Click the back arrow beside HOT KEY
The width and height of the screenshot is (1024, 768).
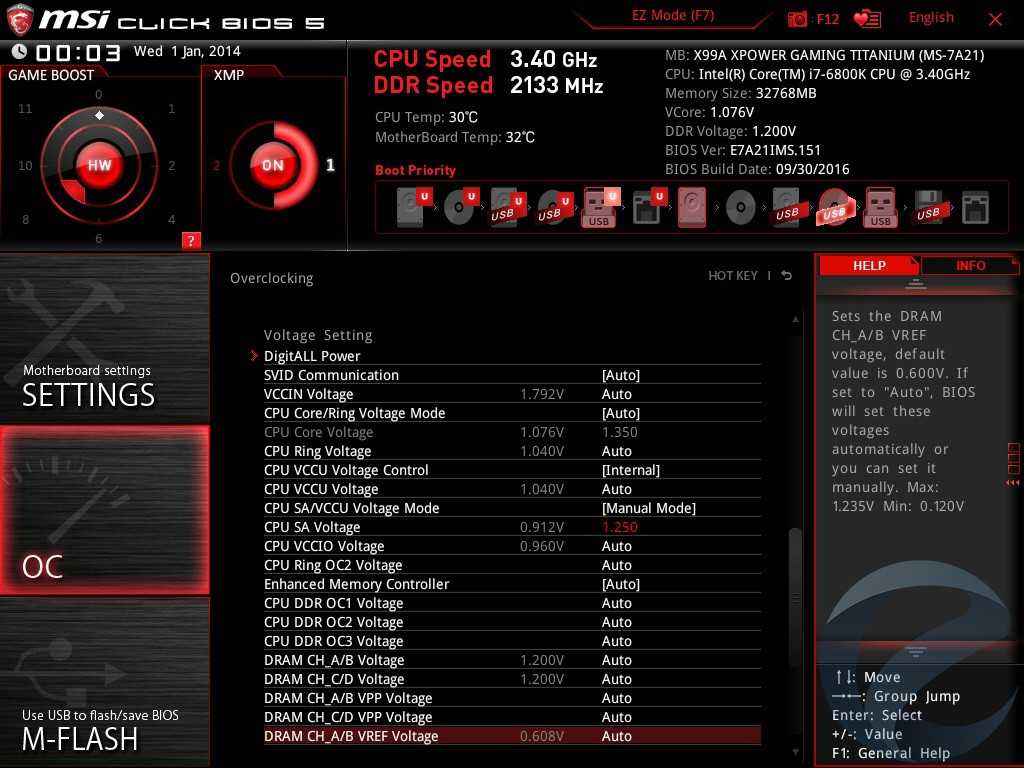pyautogui.click(x=787, y=276)
